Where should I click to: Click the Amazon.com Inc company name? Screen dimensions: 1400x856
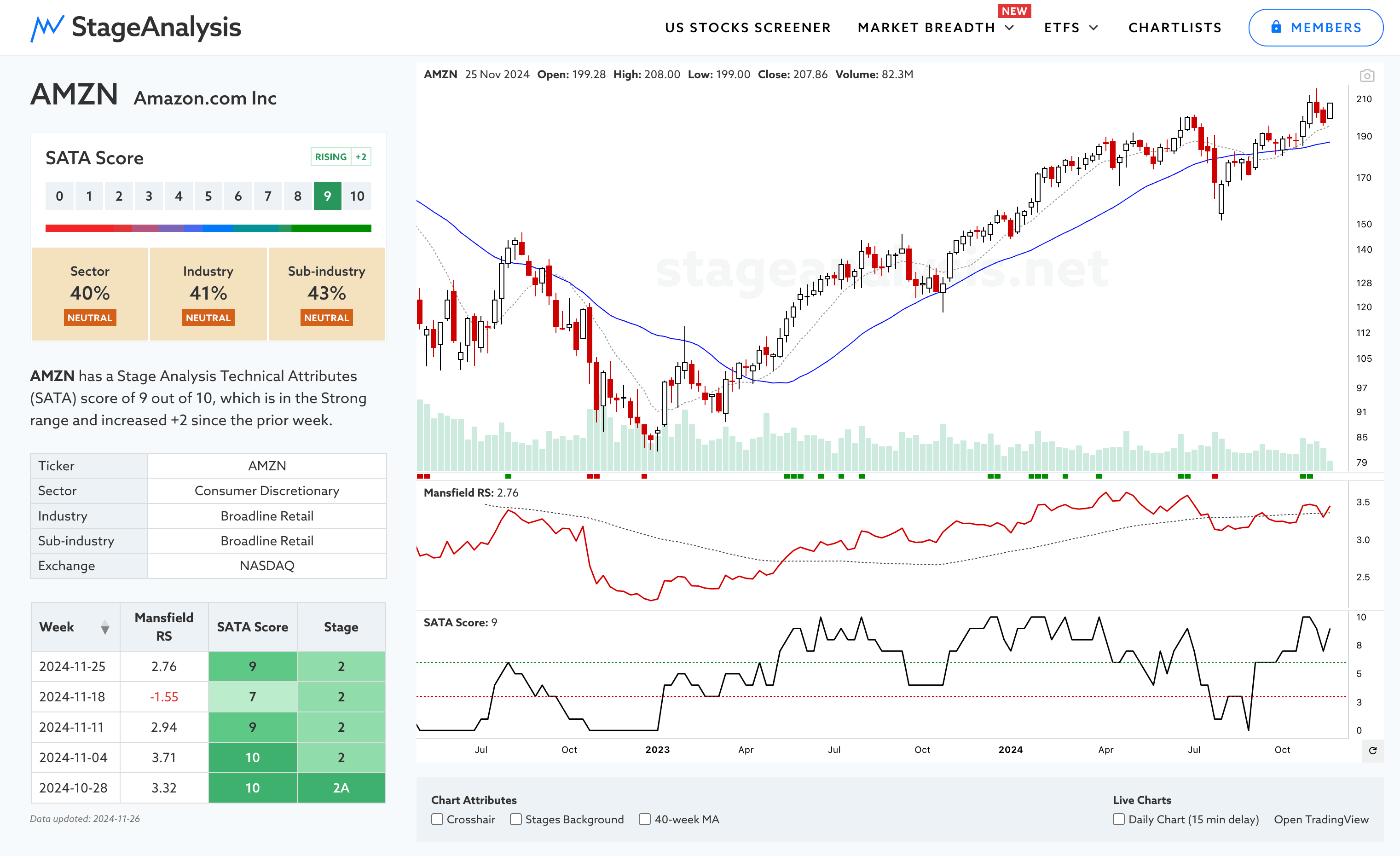coord(205,98)
